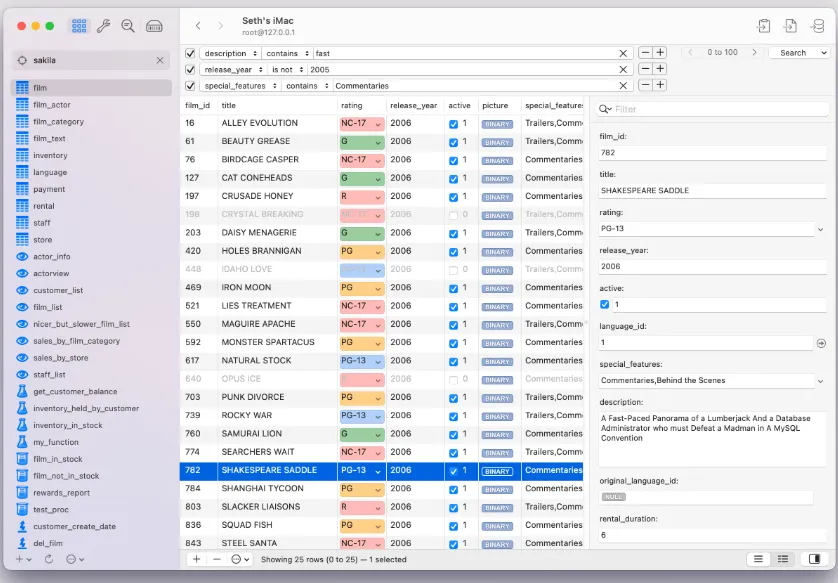Image resolution: width=838 pixels, height=583 pixels.
Task: Edit the rental_duration field in sidebar
Action: click(712, 535)
